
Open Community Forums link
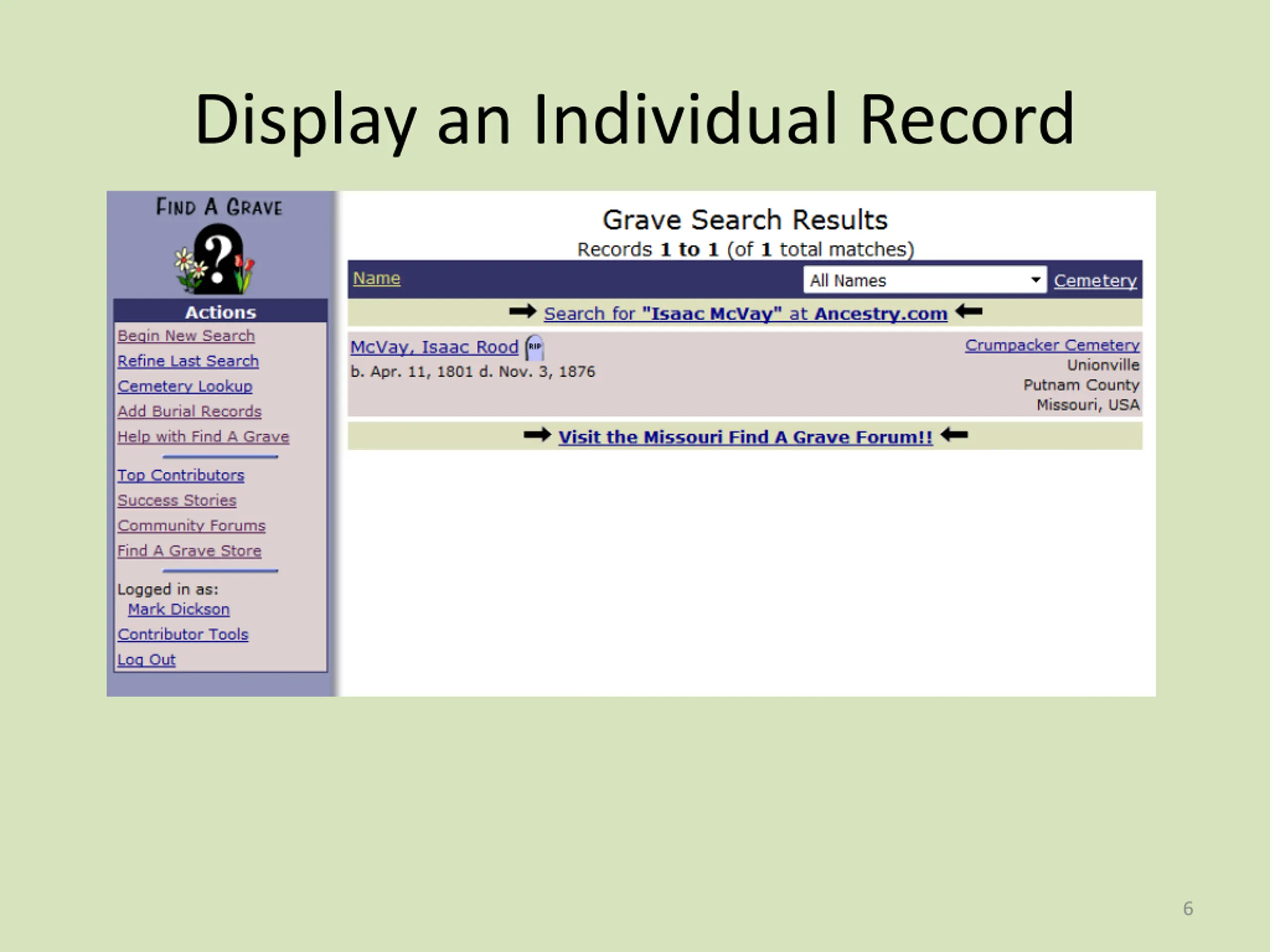[x=192, y=526]
